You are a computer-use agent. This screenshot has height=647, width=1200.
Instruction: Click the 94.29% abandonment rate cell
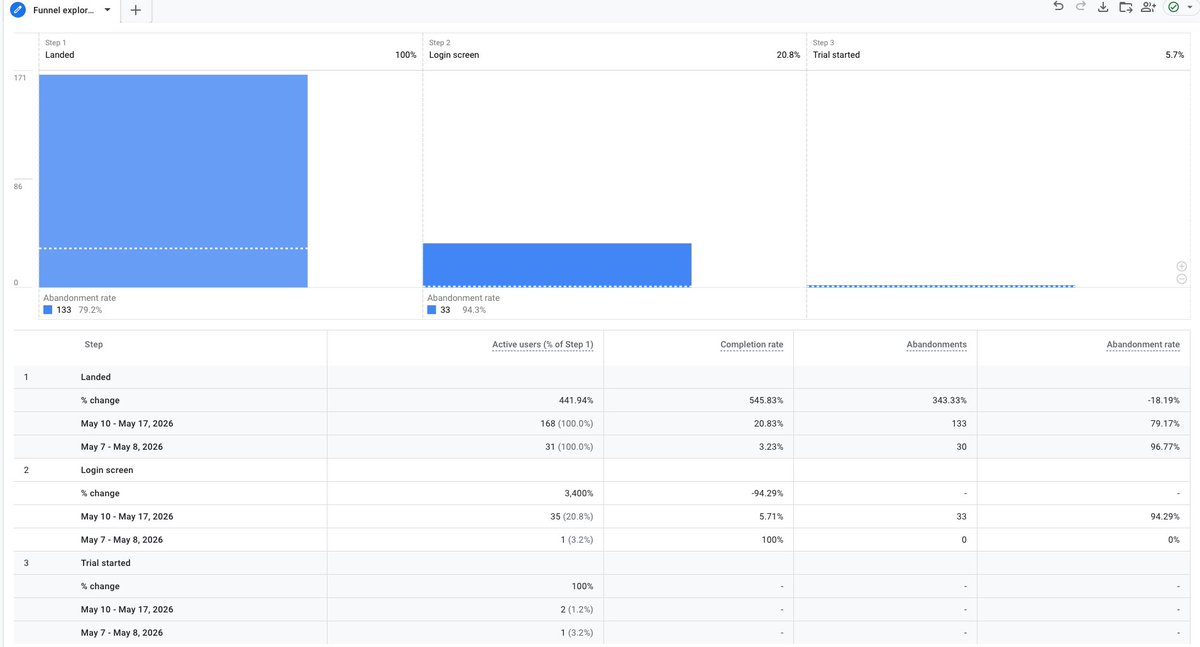(x=1166, y=516)
